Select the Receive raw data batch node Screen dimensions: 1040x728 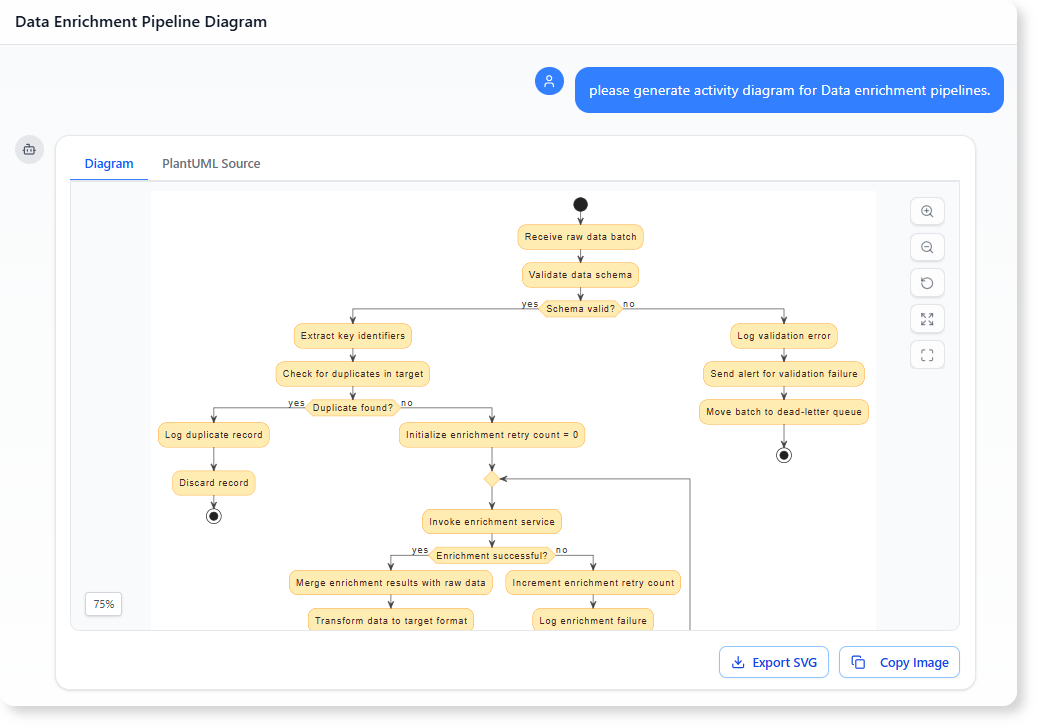coord(580,237)
